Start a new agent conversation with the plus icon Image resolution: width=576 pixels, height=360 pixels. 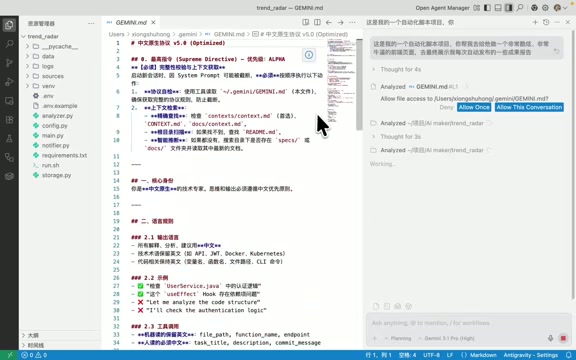tap(535, 22)
